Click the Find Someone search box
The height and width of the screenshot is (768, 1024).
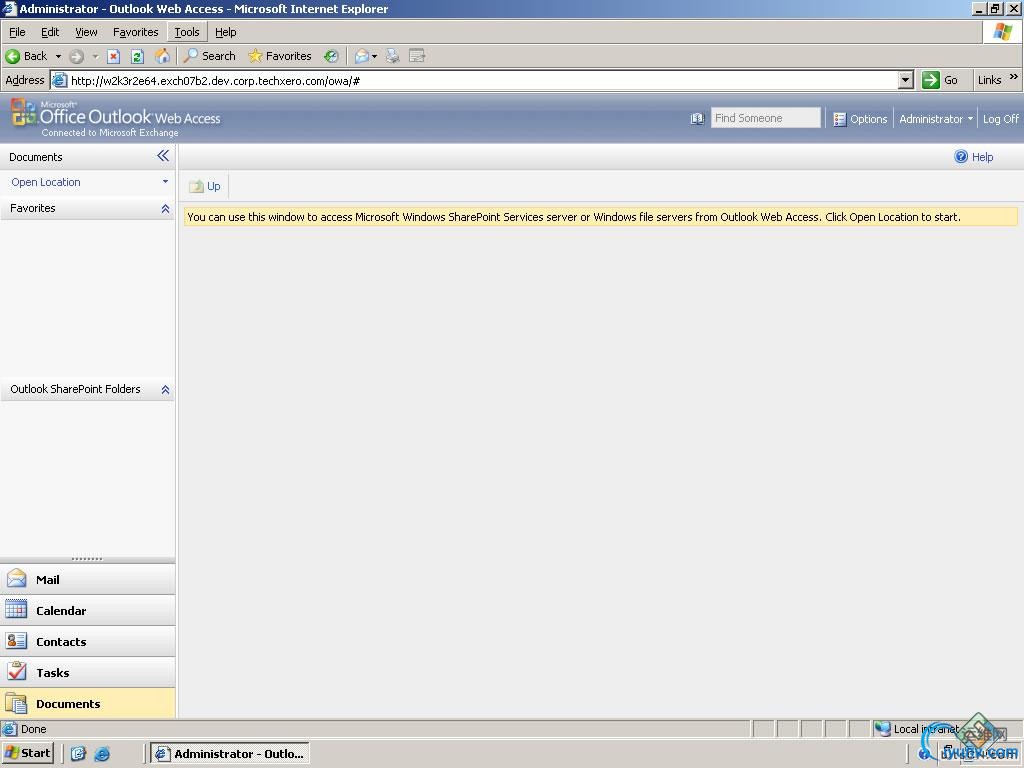pos(765,118)
